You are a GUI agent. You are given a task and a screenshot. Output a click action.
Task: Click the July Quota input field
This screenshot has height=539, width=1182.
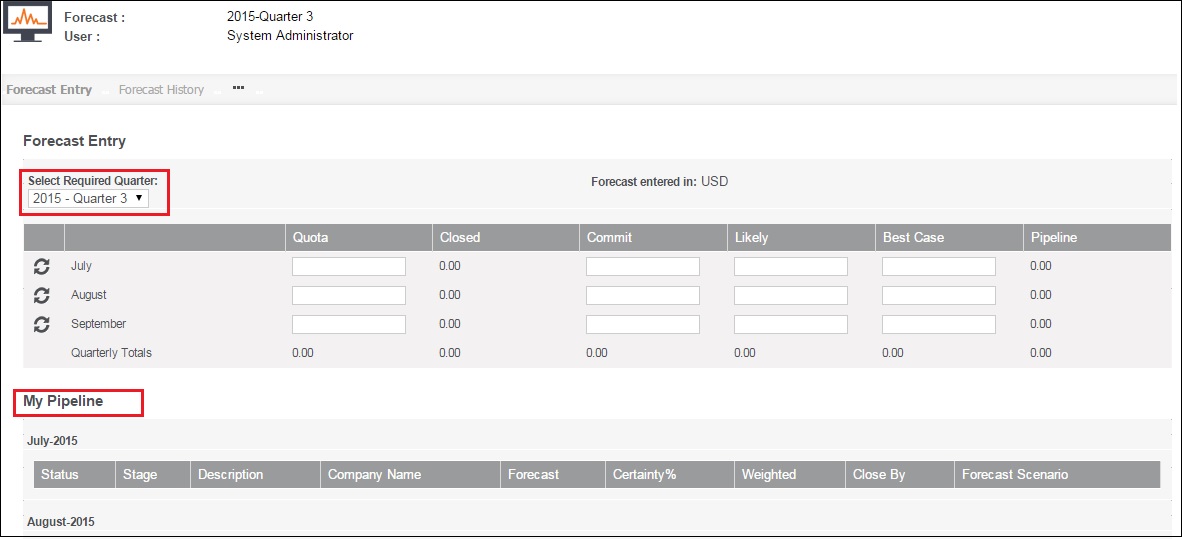pyautogui.click(x=349, y=266)
